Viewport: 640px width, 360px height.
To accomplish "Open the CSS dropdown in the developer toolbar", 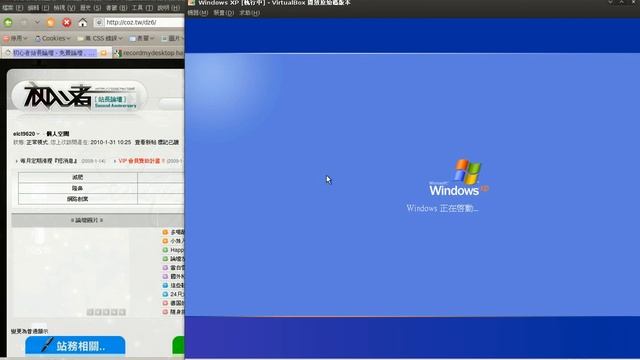I will coord(100,38).
